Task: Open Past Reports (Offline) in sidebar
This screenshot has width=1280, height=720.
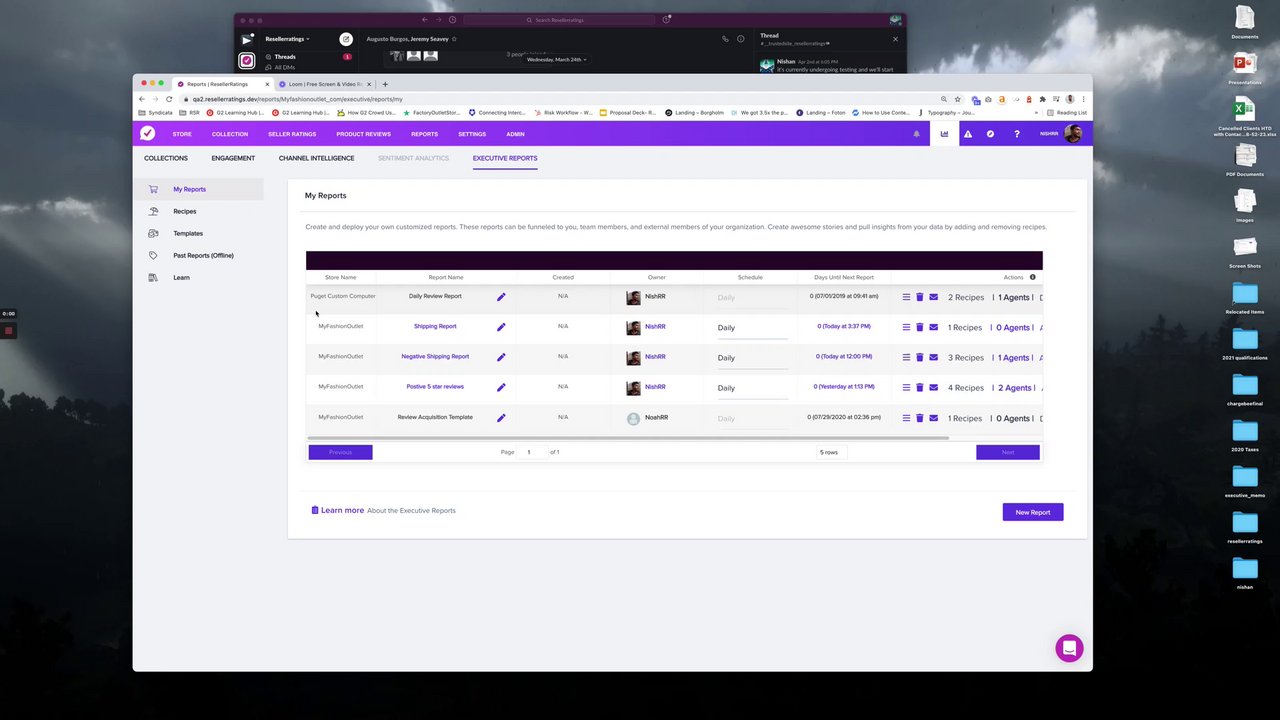Action: pyautogui.click(x=203, y=255)
